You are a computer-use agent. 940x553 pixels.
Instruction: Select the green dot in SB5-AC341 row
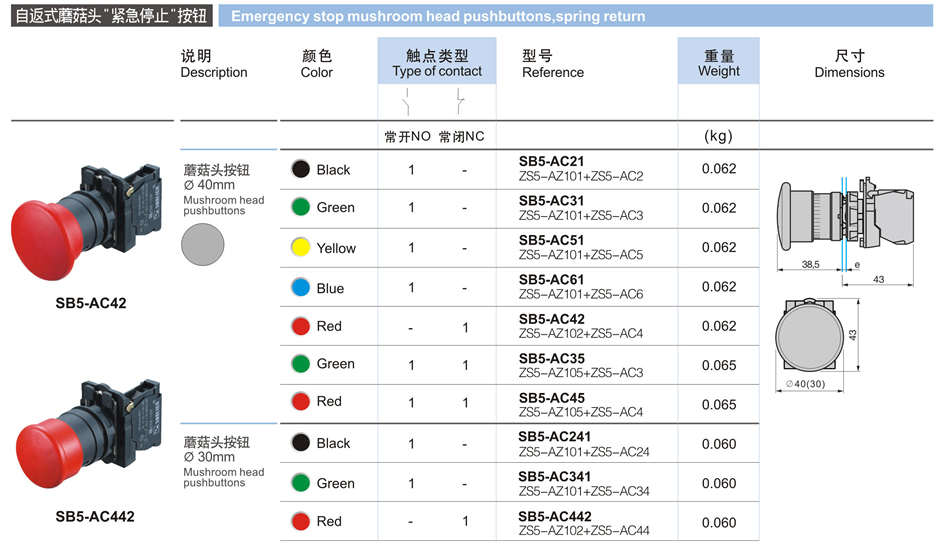coord(300,483)
